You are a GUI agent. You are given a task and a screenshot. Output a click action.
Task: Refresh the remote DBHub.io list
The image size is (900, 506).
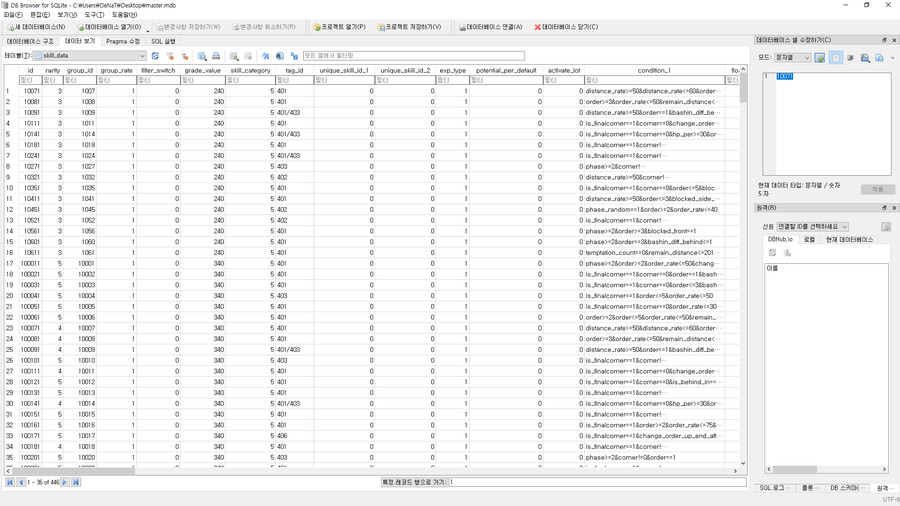(x=773, y=252)
